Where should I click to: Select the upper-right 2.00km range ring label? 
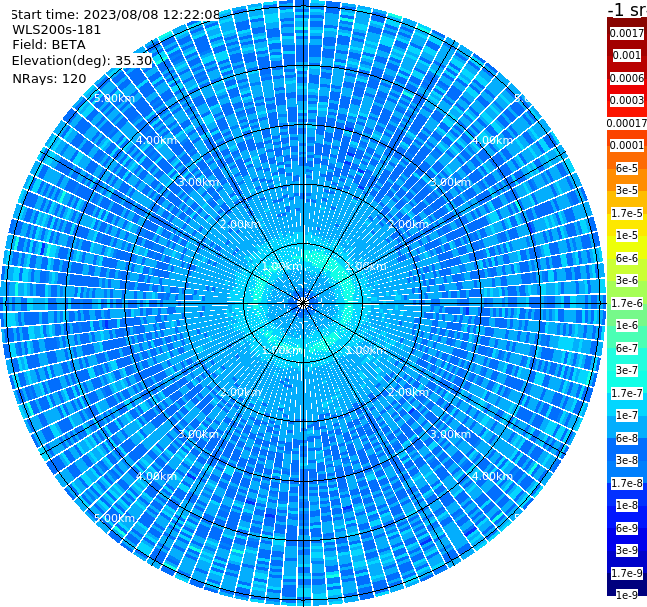point(409,224)
